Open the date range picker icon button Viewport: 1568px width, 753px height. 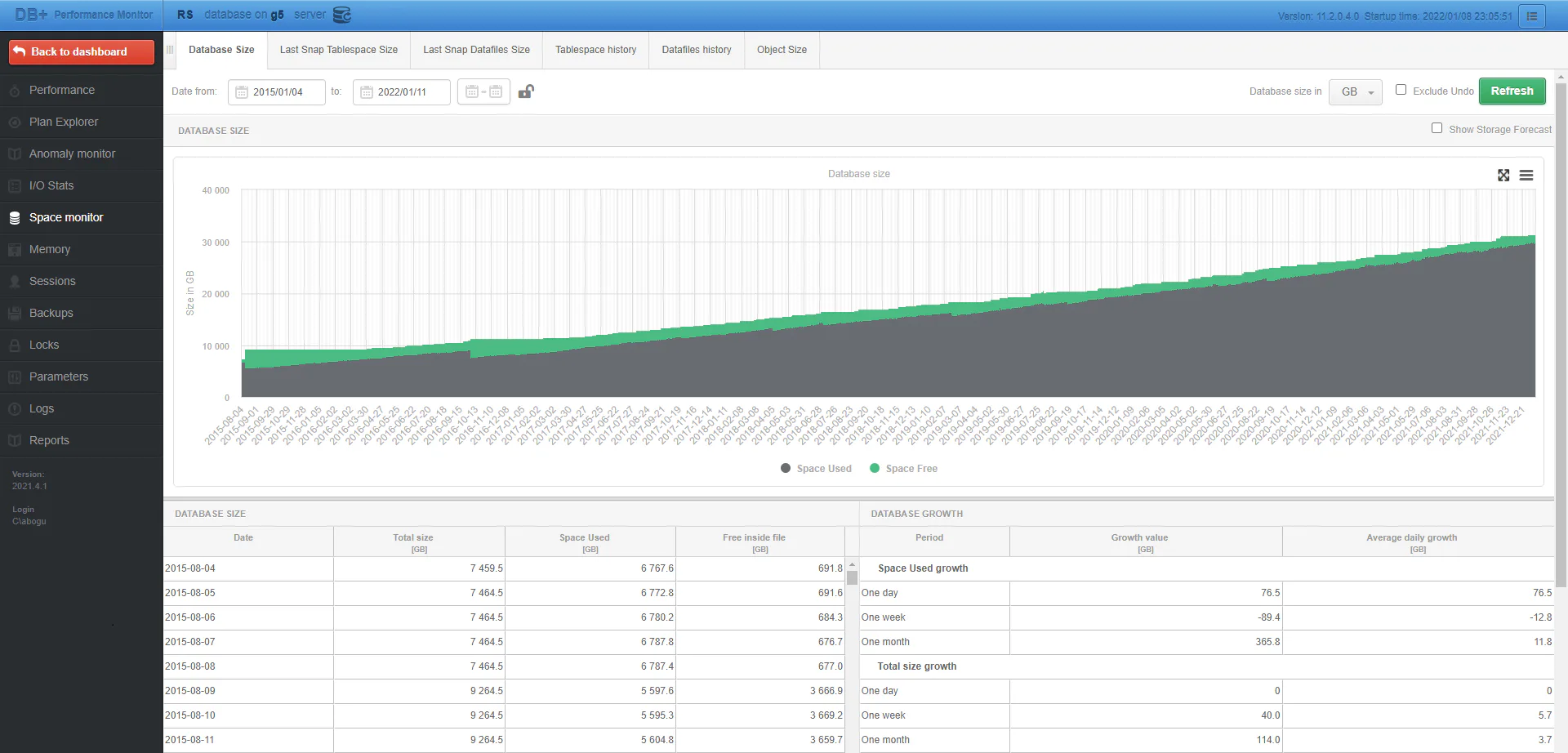pos(483,91)
